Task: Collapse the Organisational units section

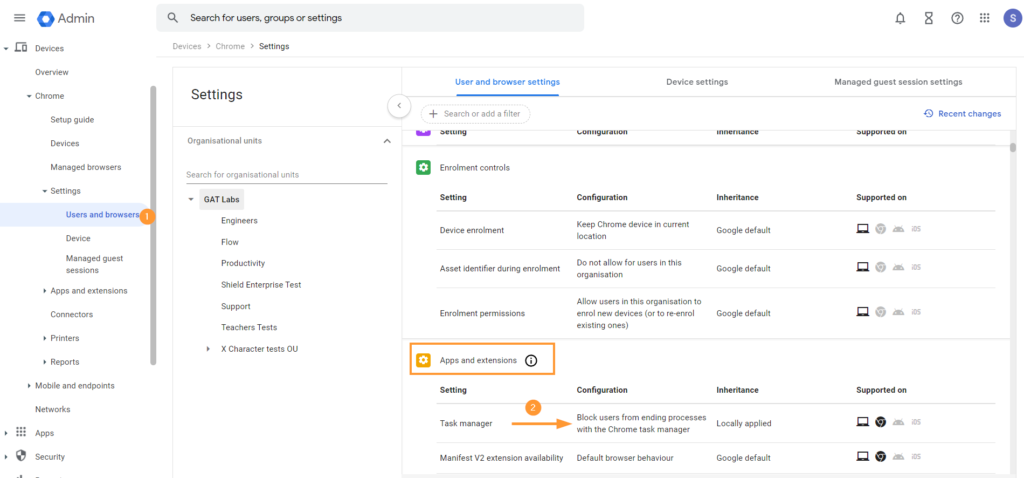Action: point(387,141)
